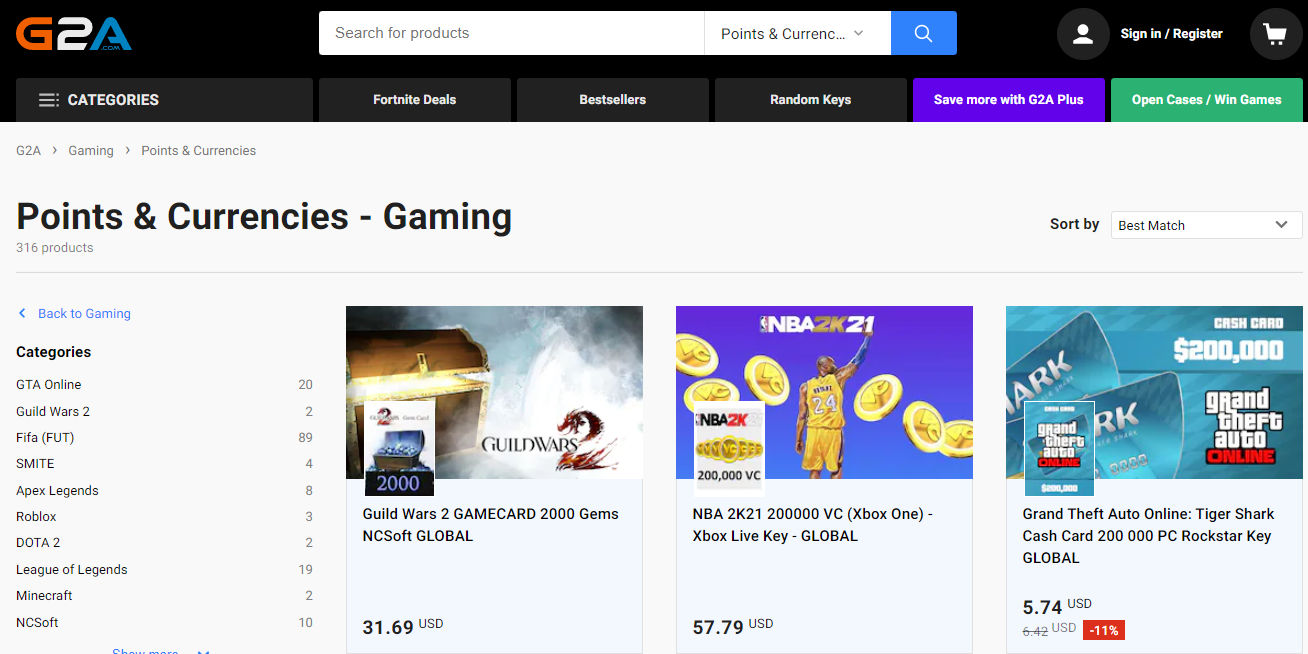
Task: Open Guild Wars 2 GAMECARD 2000 Gems title
Action: (x=490, y=525)
